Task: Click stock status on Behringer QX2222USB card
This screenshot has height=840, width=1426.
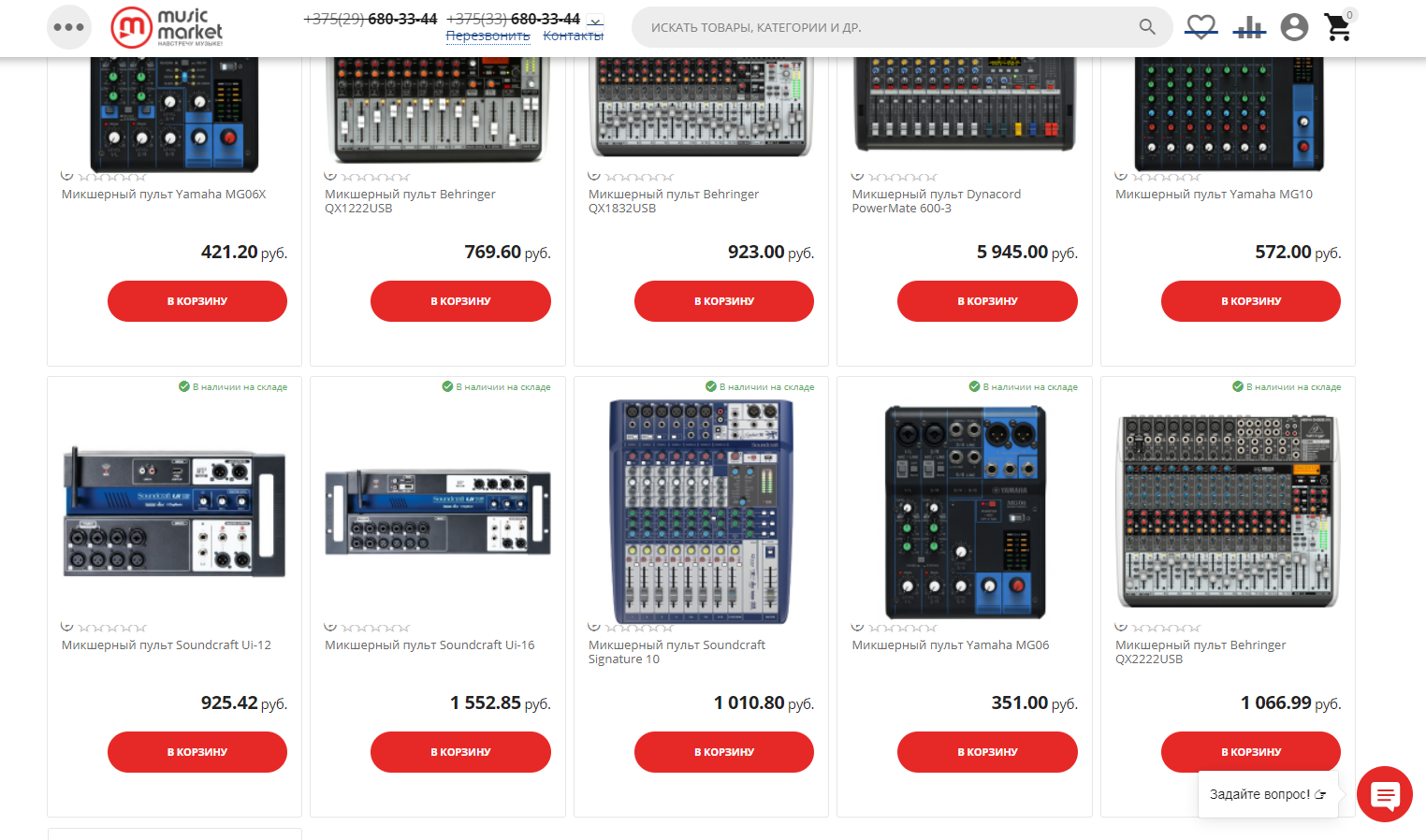Action: (1287, 386)
